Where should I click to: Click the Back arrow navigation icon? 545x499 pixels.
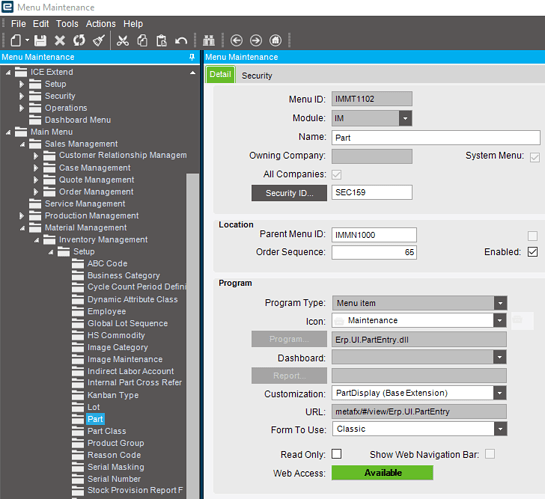[236, 41]
